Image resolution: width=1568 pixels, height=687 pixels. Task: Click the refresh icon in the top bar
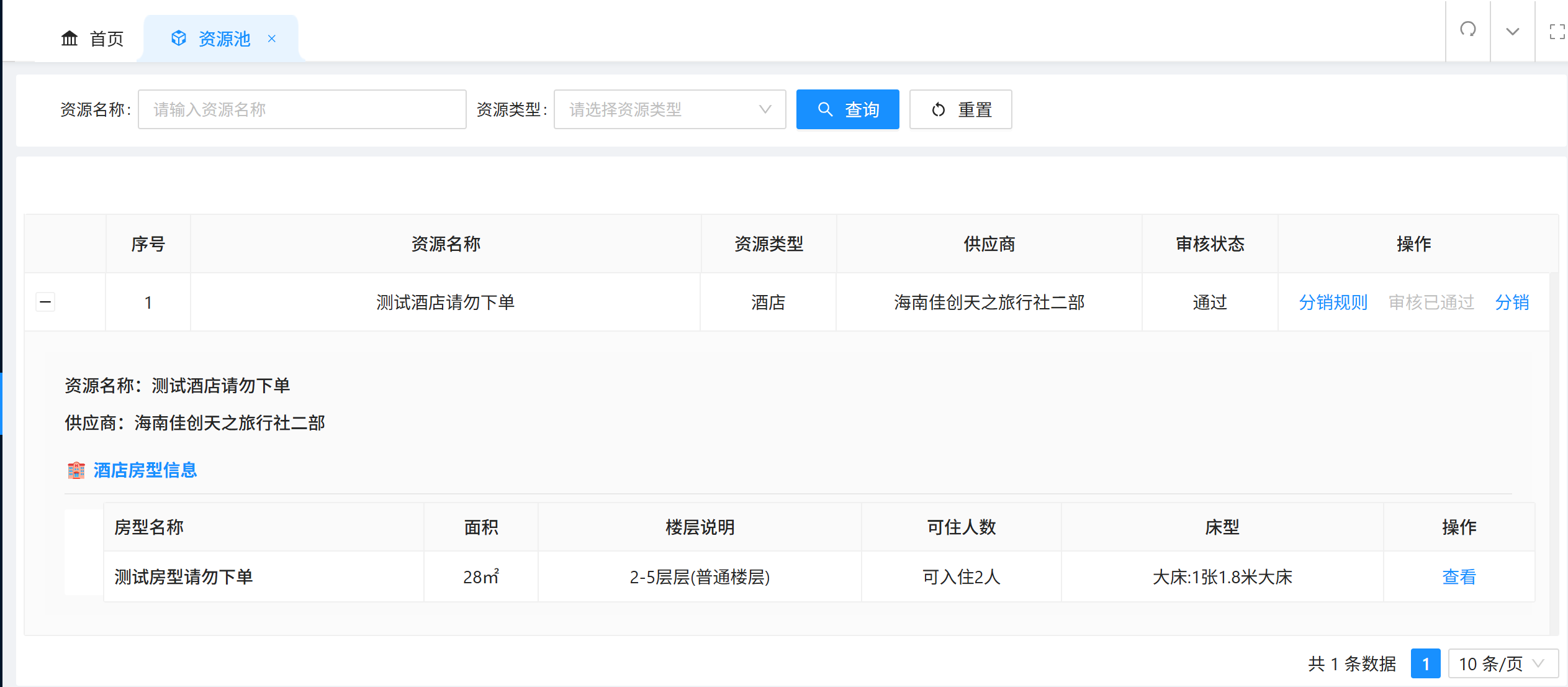coord(1467,30)
